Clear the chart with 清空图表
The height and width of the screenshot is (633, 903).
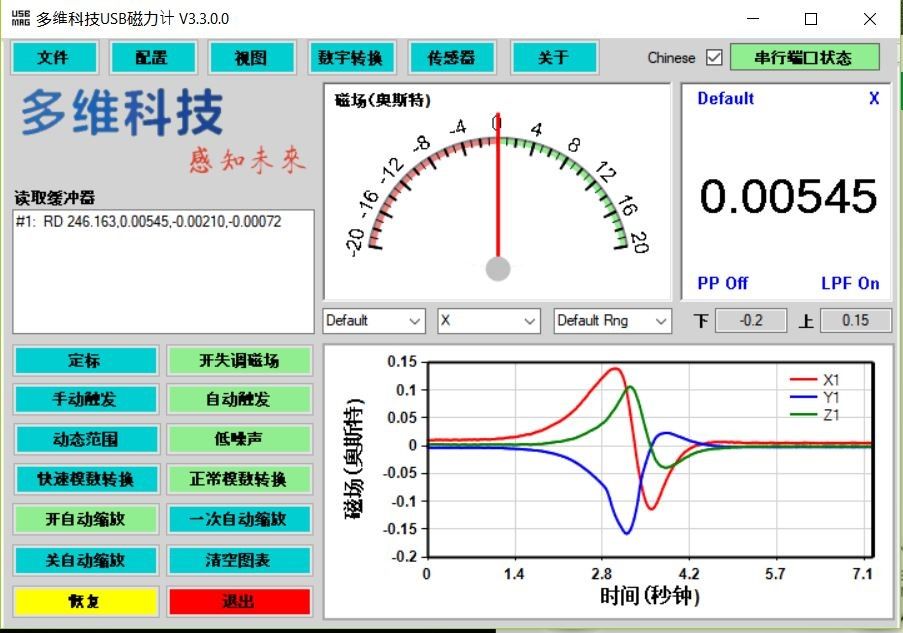(240, 560)
